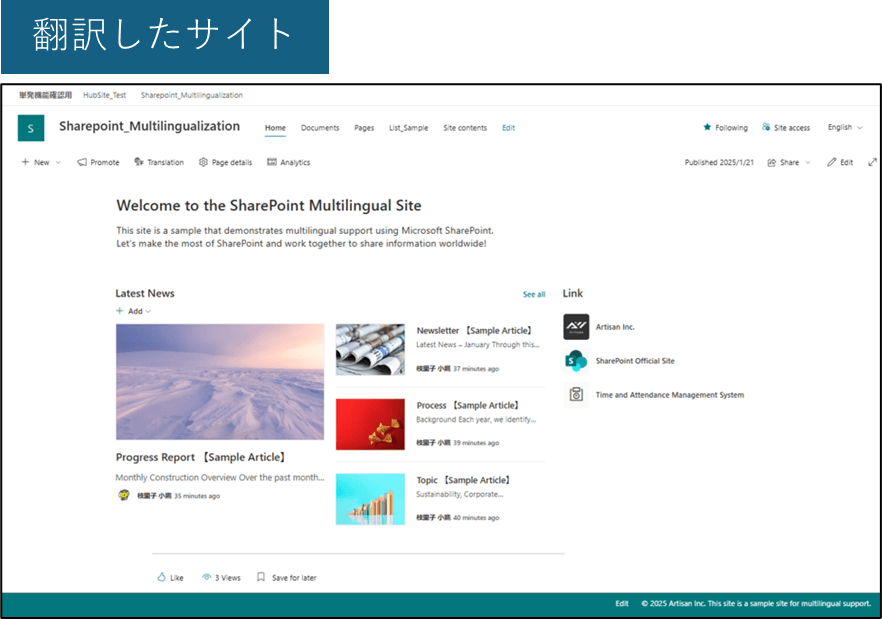This screenshot has height=619, width=882.
Task: Click the Latest News heading
Action: pyautogui.click(x=145, y=293)
